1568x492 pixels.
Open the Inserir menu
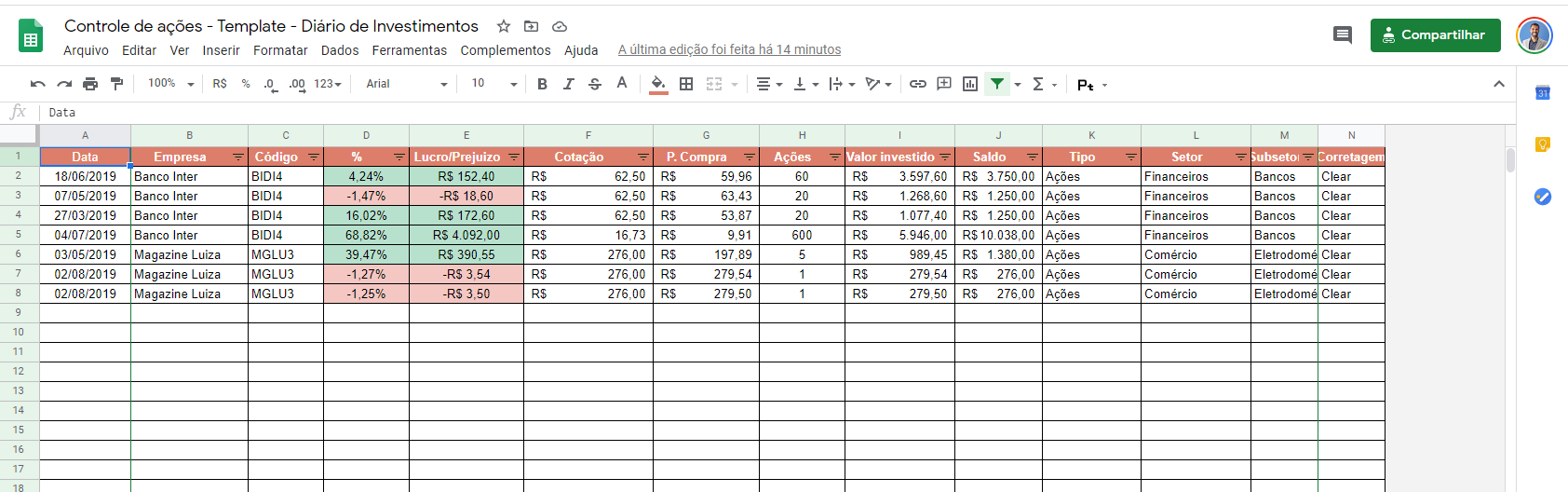pos(221,50)
